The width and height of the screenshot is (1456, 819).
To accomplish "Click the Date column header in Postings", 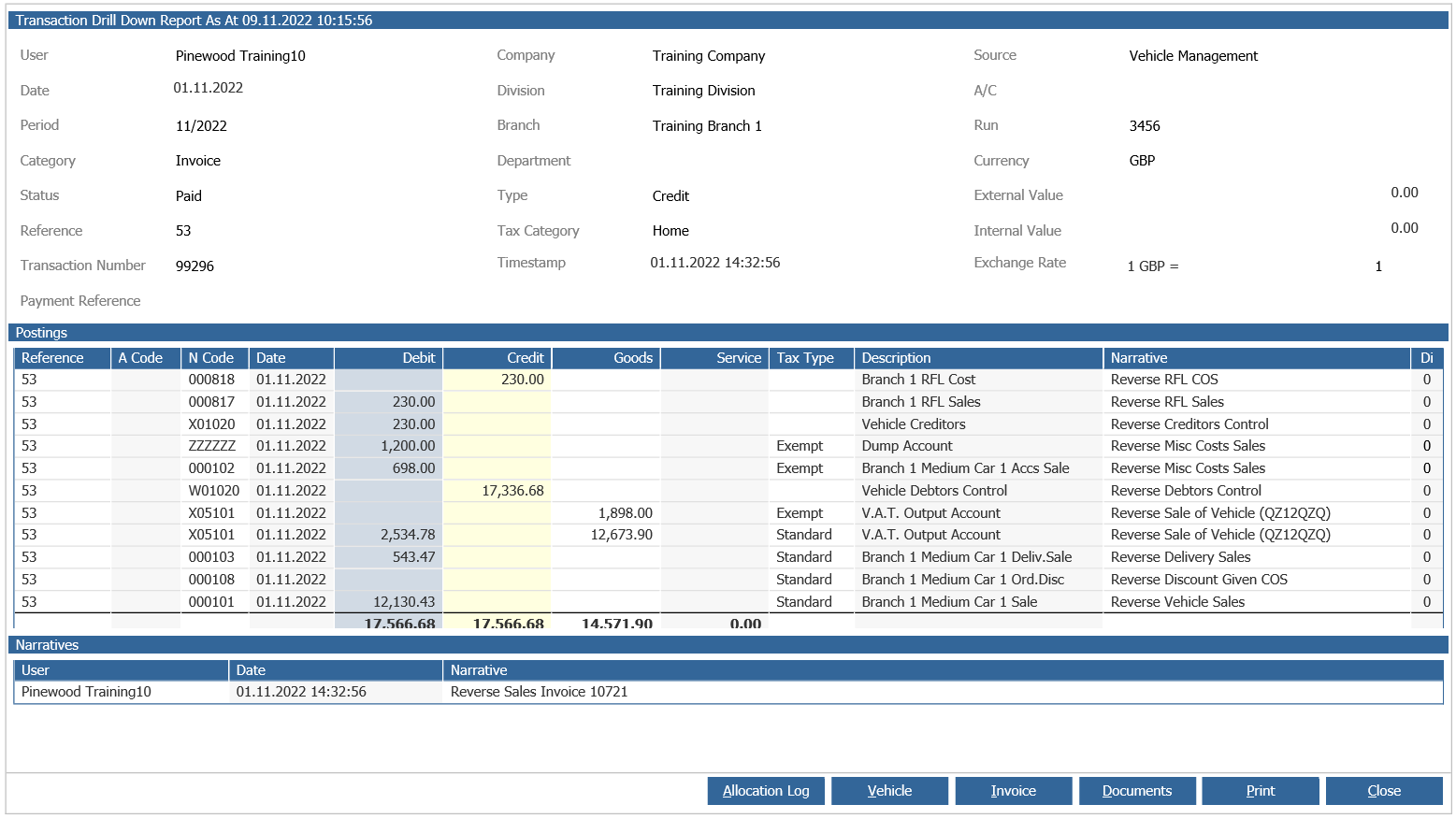I will [291, 358].
